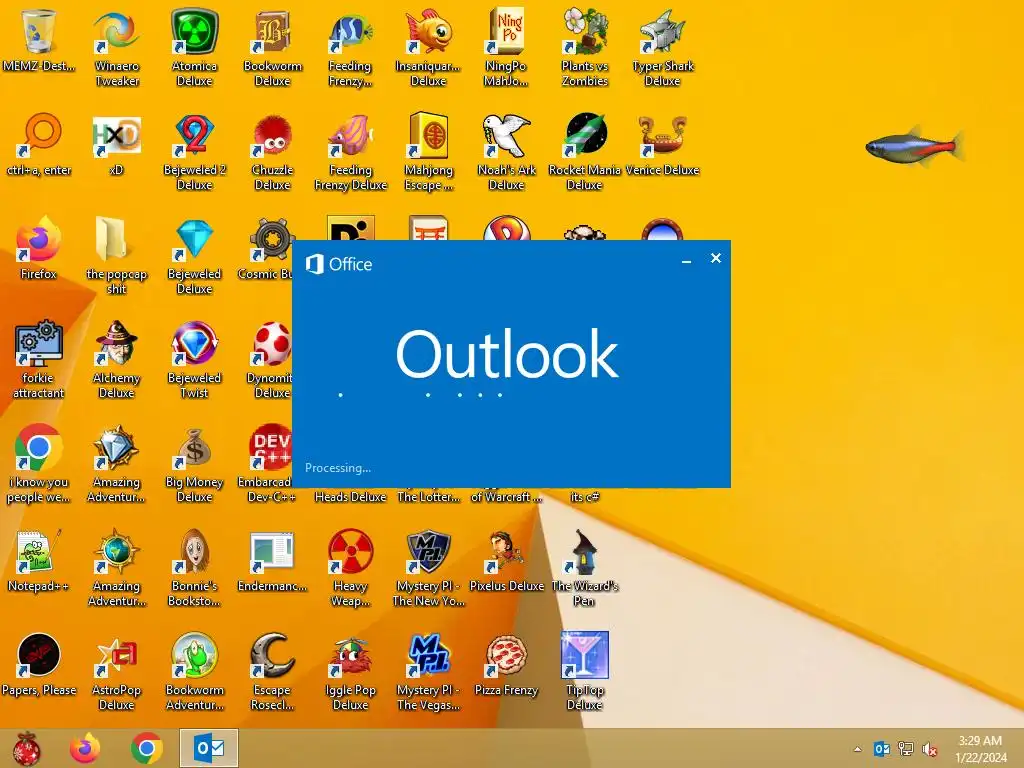Click the AstroPop Deluxe icon

[116, 655]
